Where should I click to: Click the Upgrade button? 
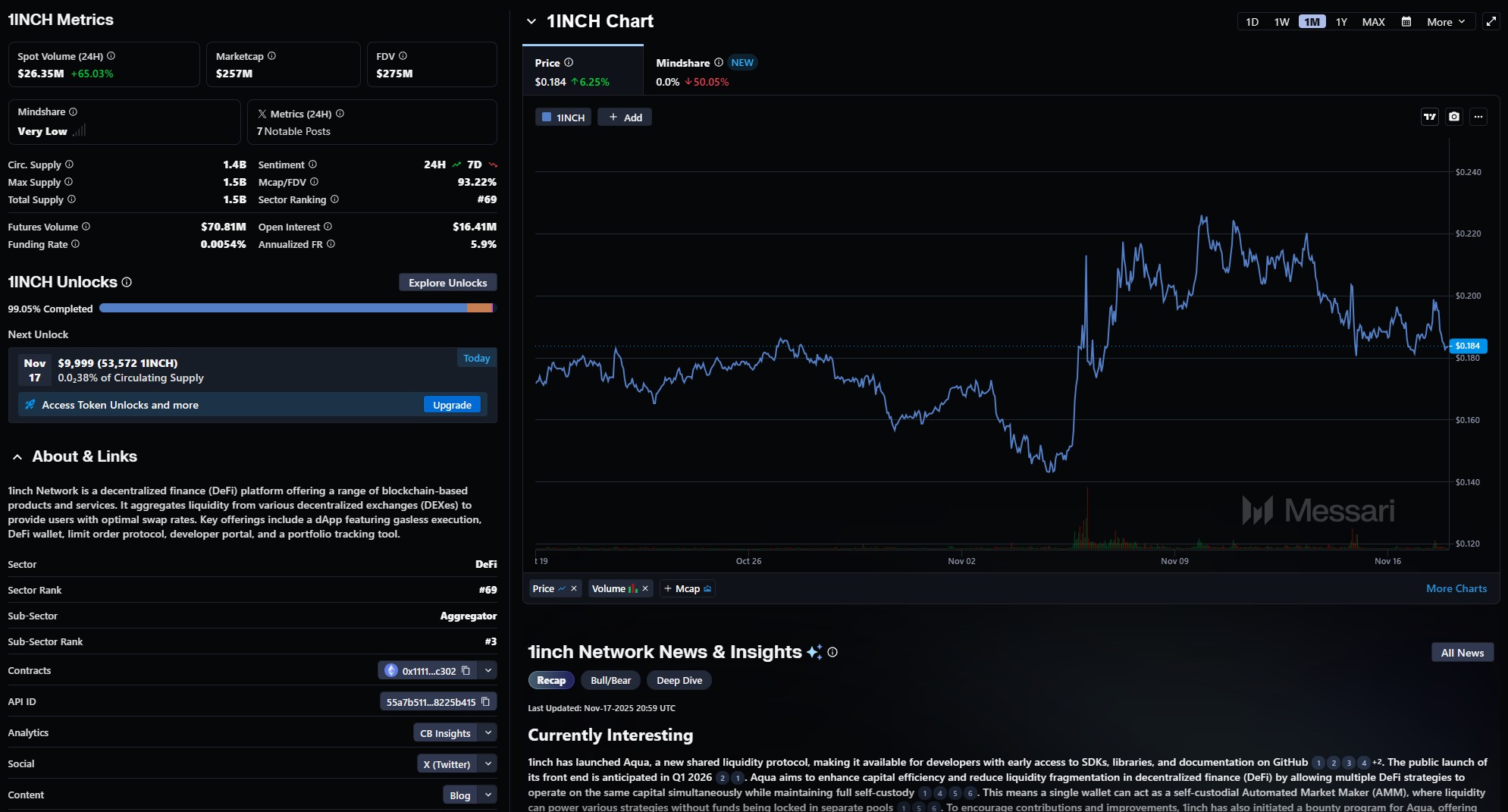[453, 406]
